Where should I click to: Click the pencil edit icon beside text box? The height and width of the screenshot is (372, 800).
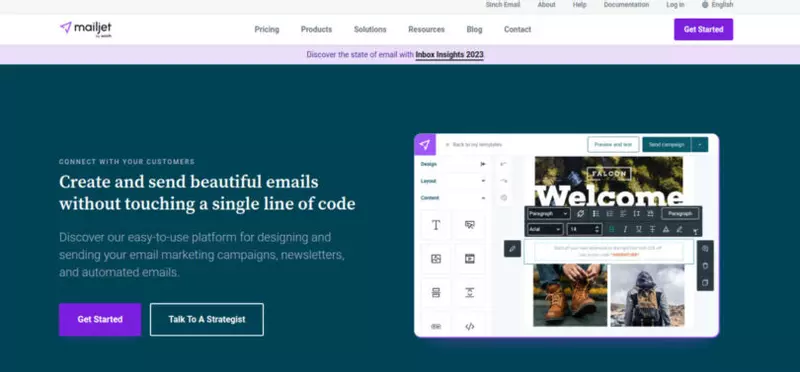point(512,249)
